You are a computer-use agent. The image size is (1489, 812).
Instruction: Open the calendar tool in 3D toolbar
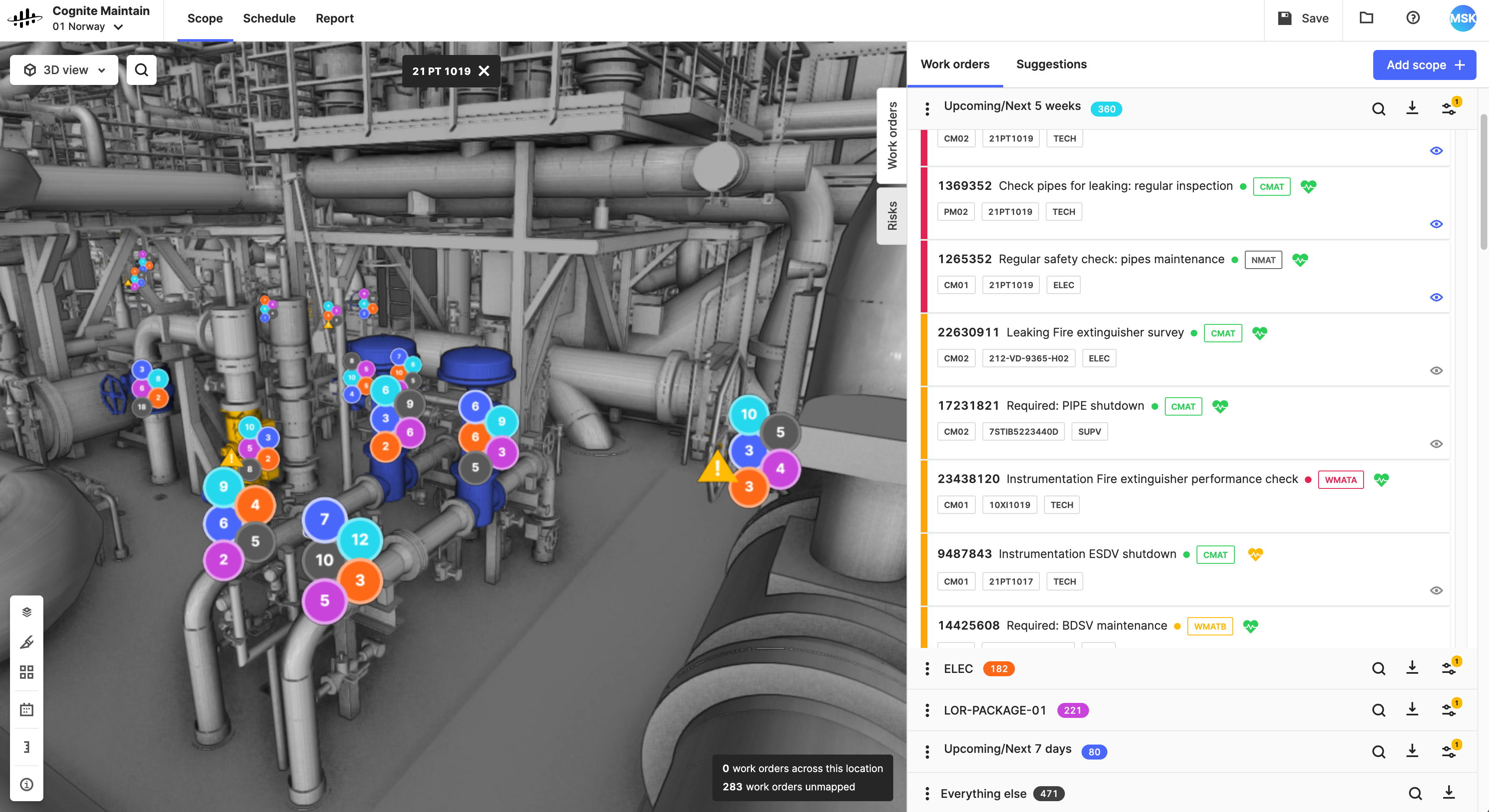(27, 709)
